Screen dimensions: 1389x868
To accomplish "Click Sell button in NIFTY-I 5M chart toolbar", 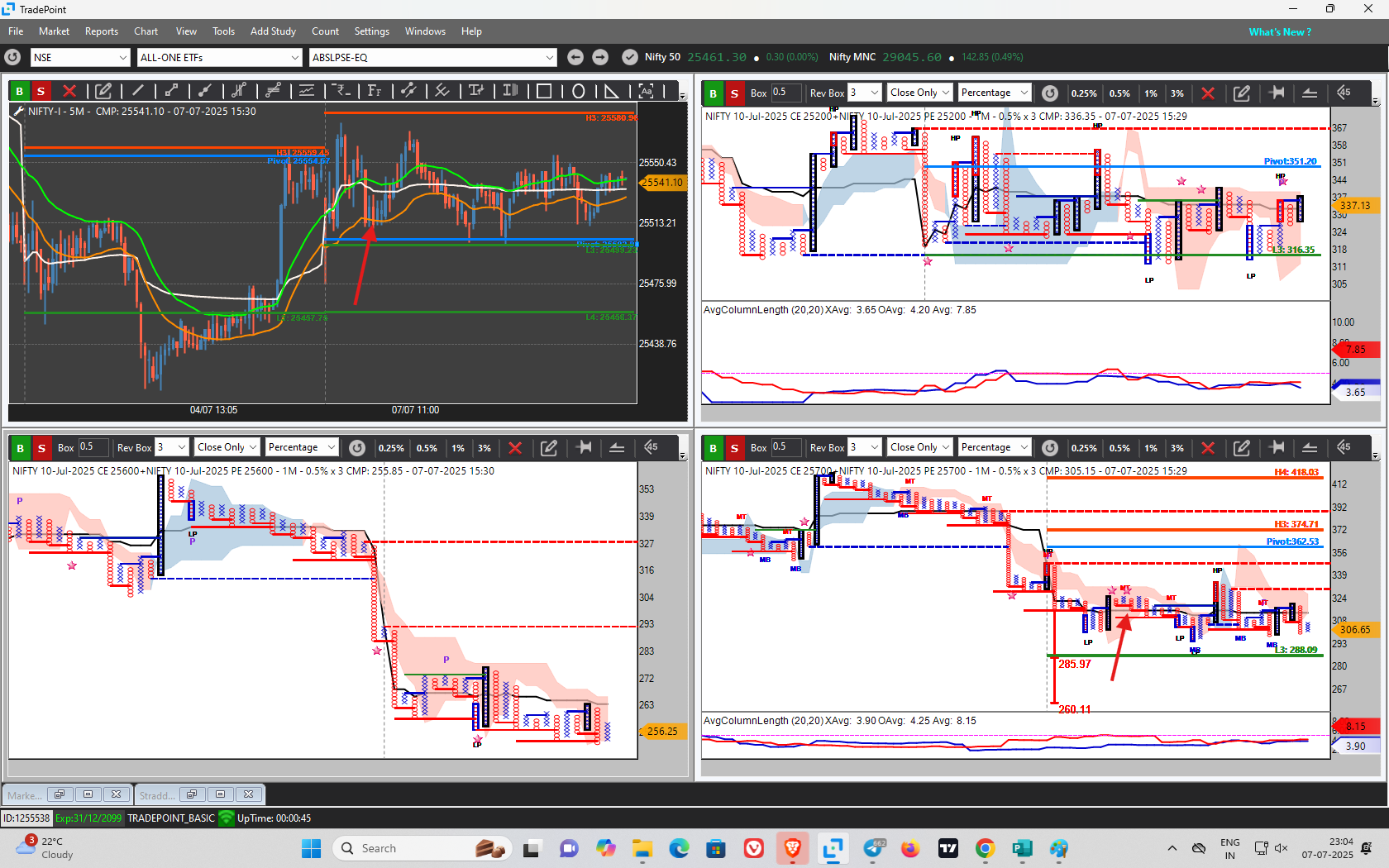I will tap(41, 91).
